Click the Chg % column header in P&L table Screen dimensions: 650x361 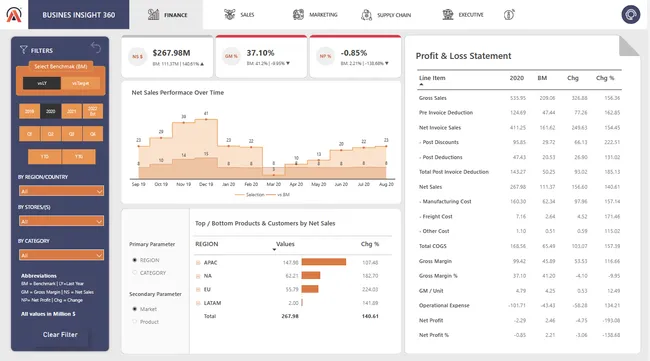[x=605, y=78]
